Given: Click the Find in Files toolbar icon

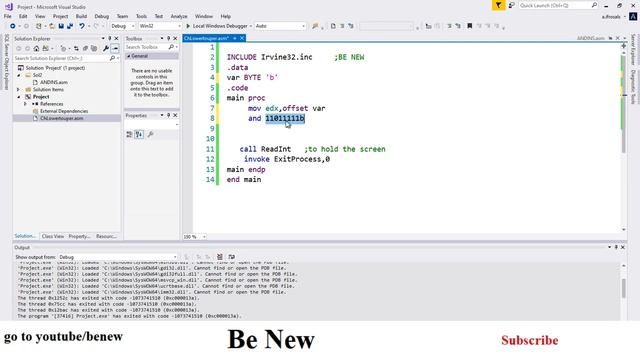Looking at the screenshot, I should click(315, 26).
